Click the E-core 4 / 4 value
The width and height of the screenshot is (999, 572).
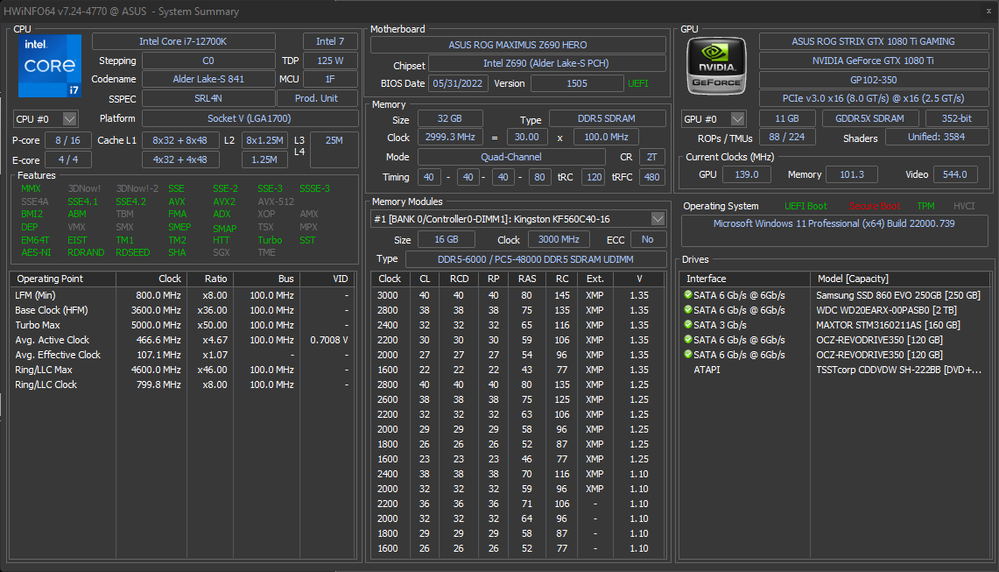[68, 159]
